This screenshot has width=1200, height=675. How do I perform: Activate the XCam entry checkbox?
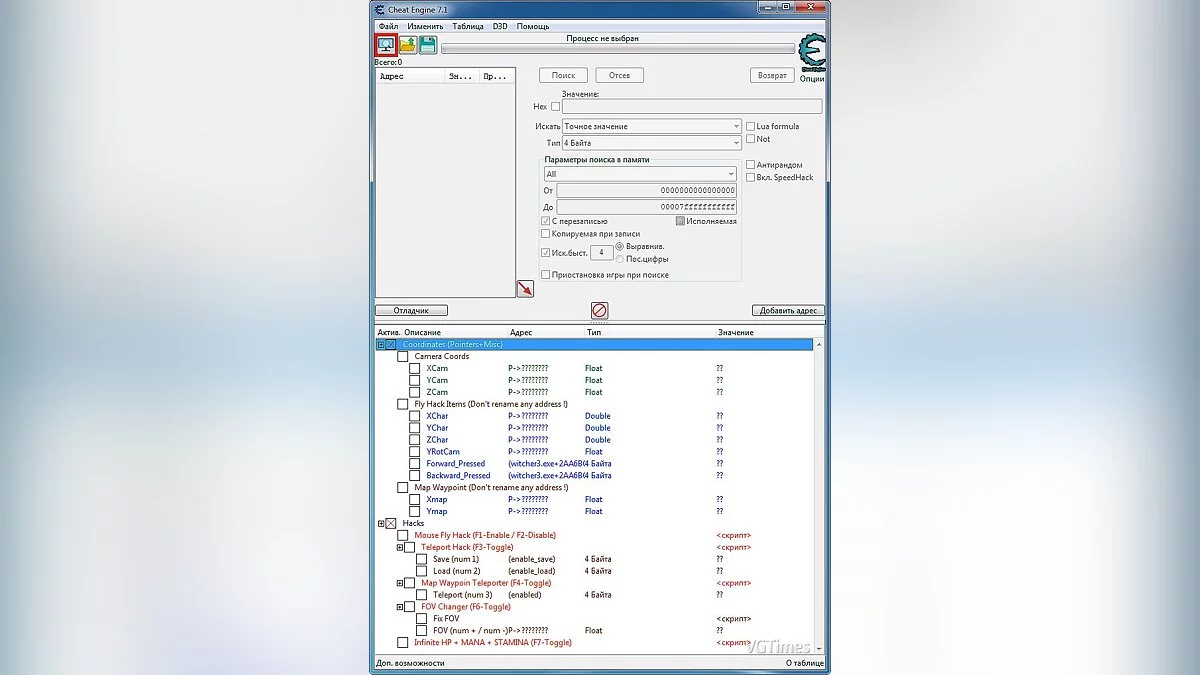point(415,368)
